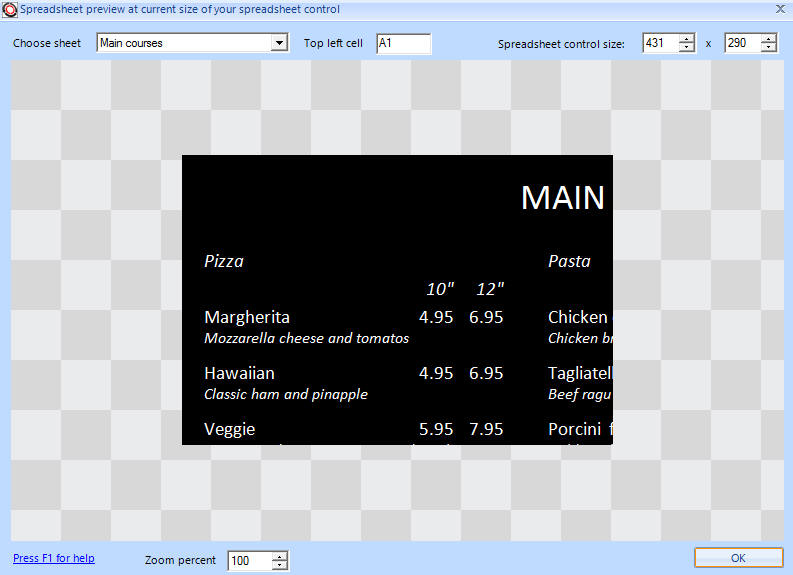Click Veggie price 5.95
Image resolution: width=793 pixels, height=575 pixels.
coord(436,429)
